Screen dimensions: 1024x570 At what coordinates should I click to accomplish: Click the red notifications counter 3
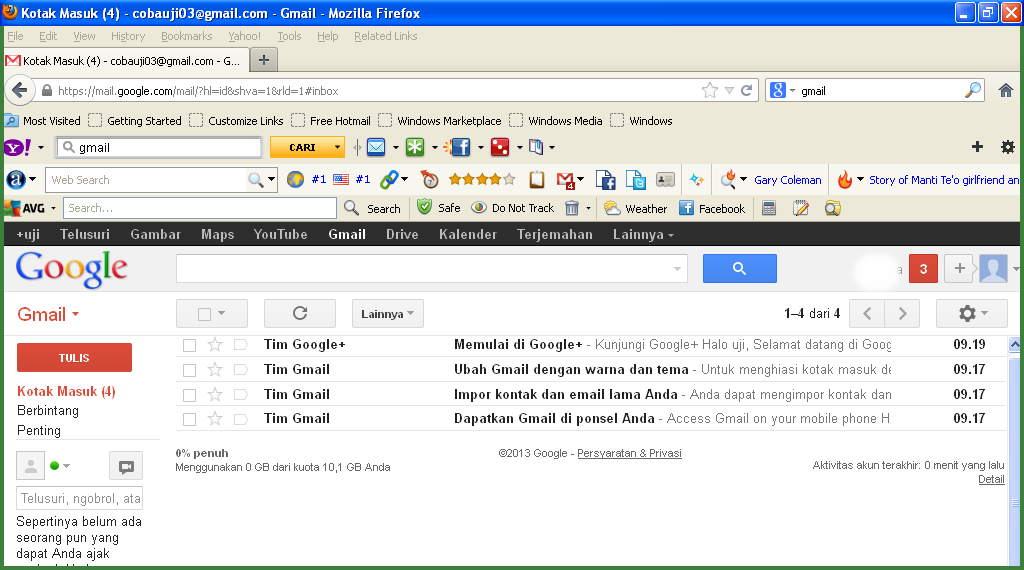point(923,268)
